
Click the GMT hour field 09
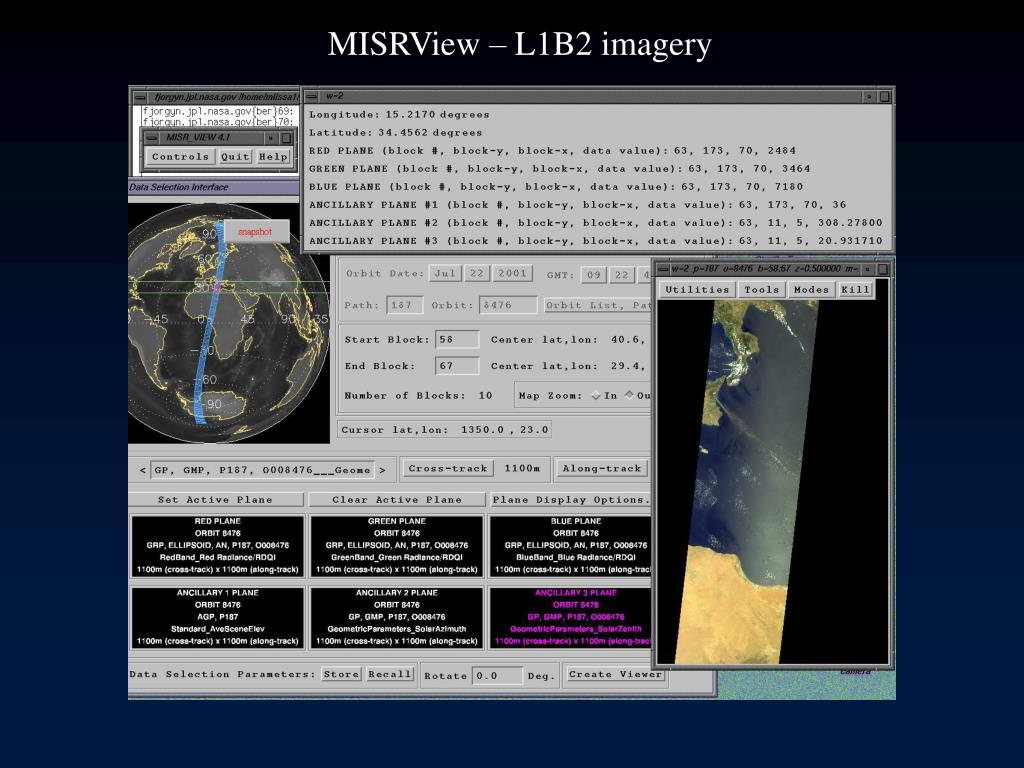[x=593, y=275]
